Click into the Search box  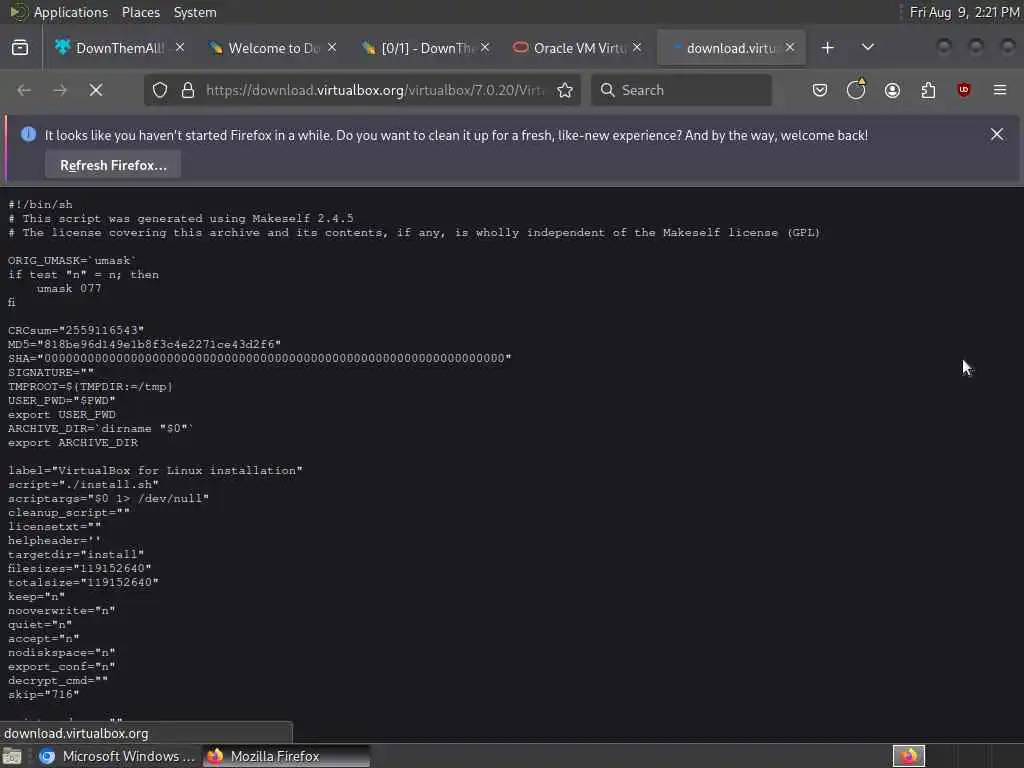coord(681,90)
